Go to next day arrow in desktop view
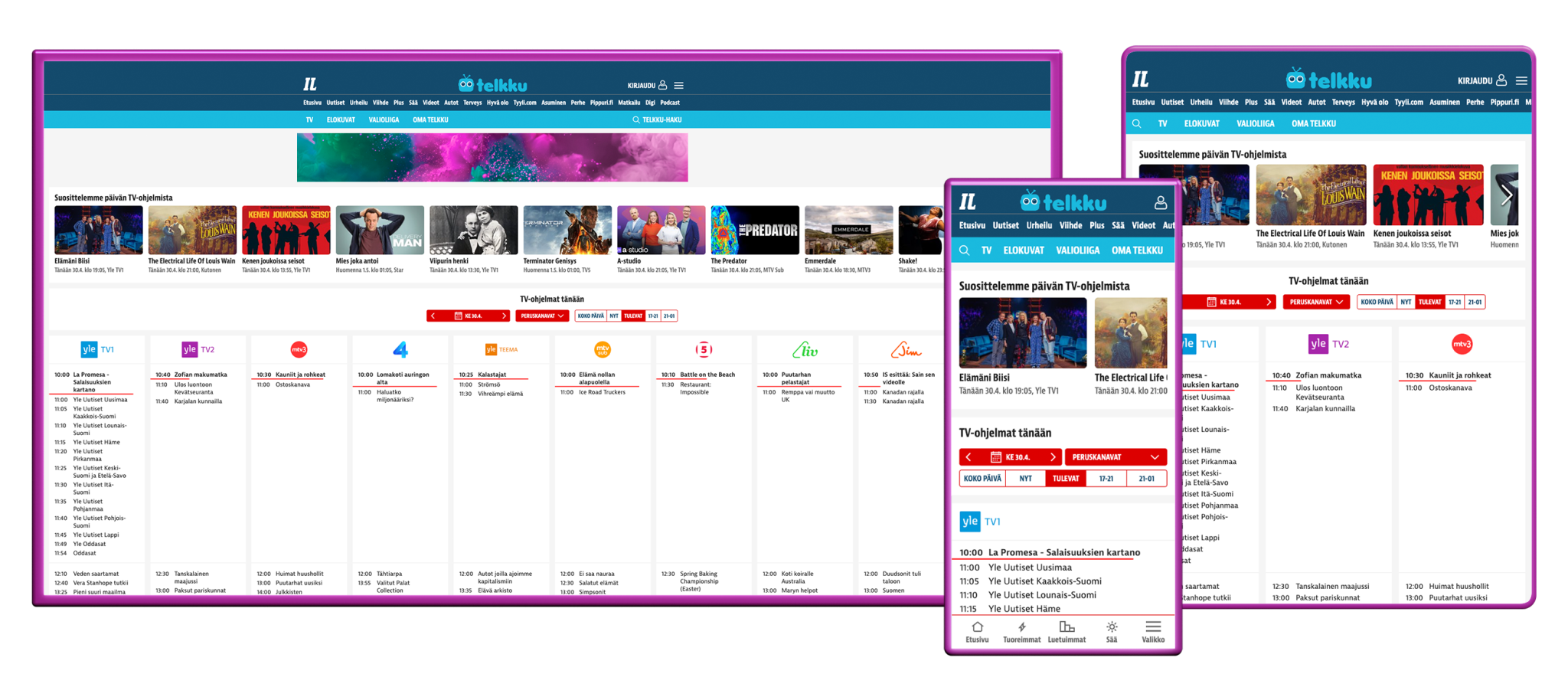 pyautogui.click(x=504, y=316)
